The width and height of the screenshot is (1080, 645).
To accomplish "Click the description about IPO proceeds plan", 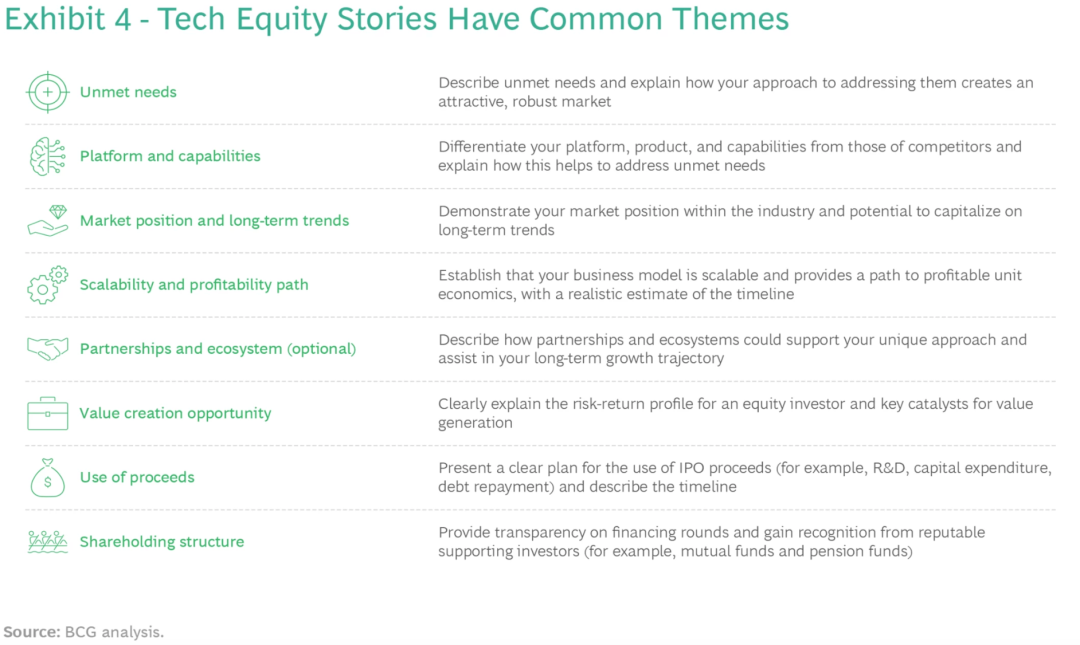I will click(x=745, y=477).
